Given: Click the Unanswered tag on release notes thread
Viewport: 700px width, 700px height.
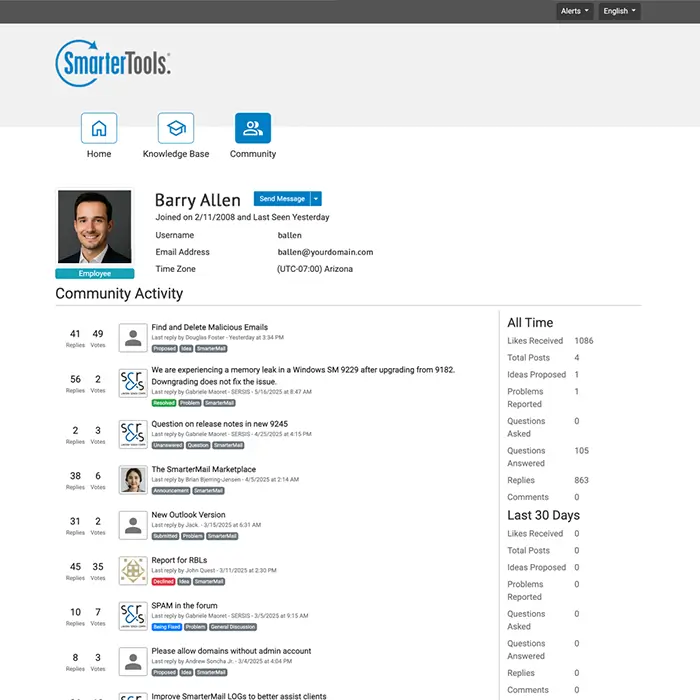Looking at the screenshot, I should coord(168,446).
